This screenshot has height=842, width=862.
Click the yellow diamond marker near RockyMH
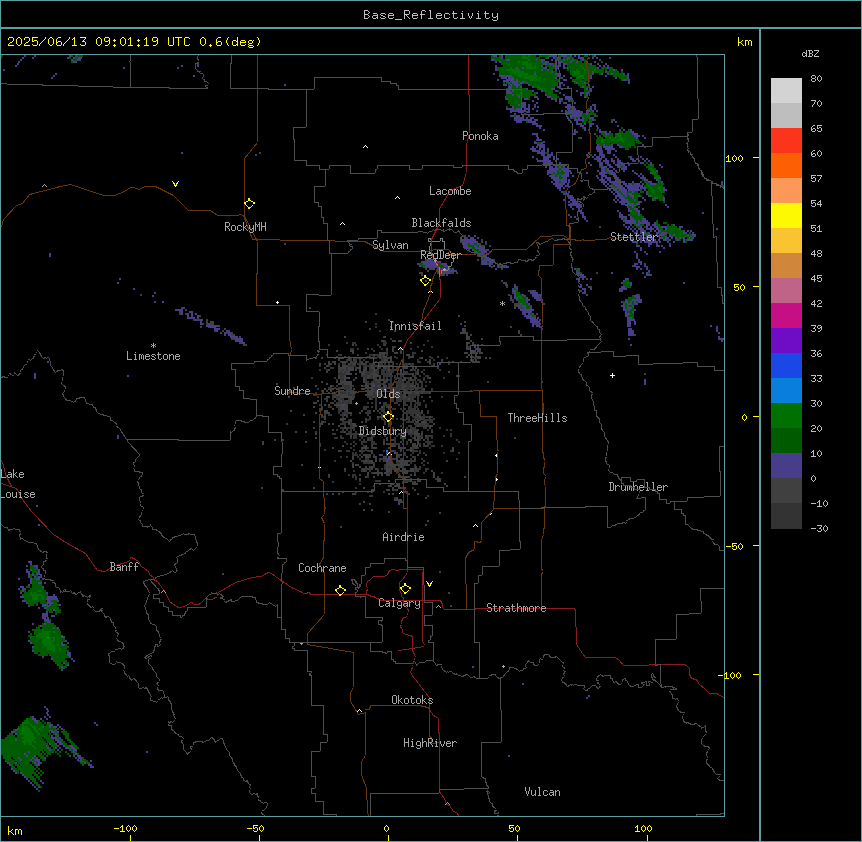click(x=250, y=204)
